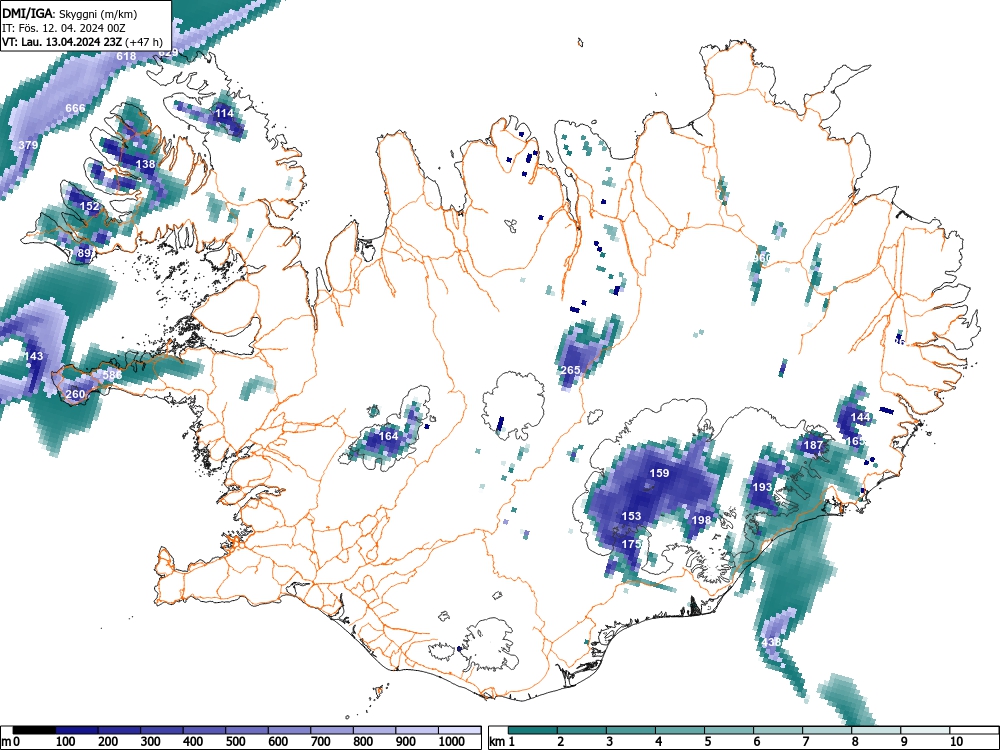The image size is (1000, 750).
Task: Click the 960 visibility label
Action: (x=761, y=257)
